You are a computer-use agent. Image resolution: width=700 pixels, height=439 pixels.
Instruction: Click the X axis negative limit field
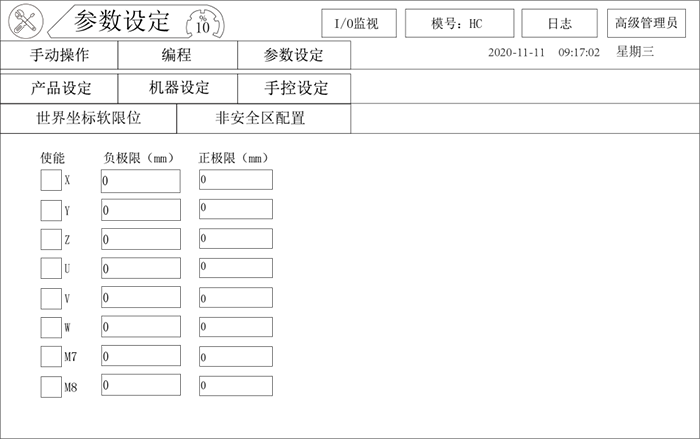(x=140, y=181)
